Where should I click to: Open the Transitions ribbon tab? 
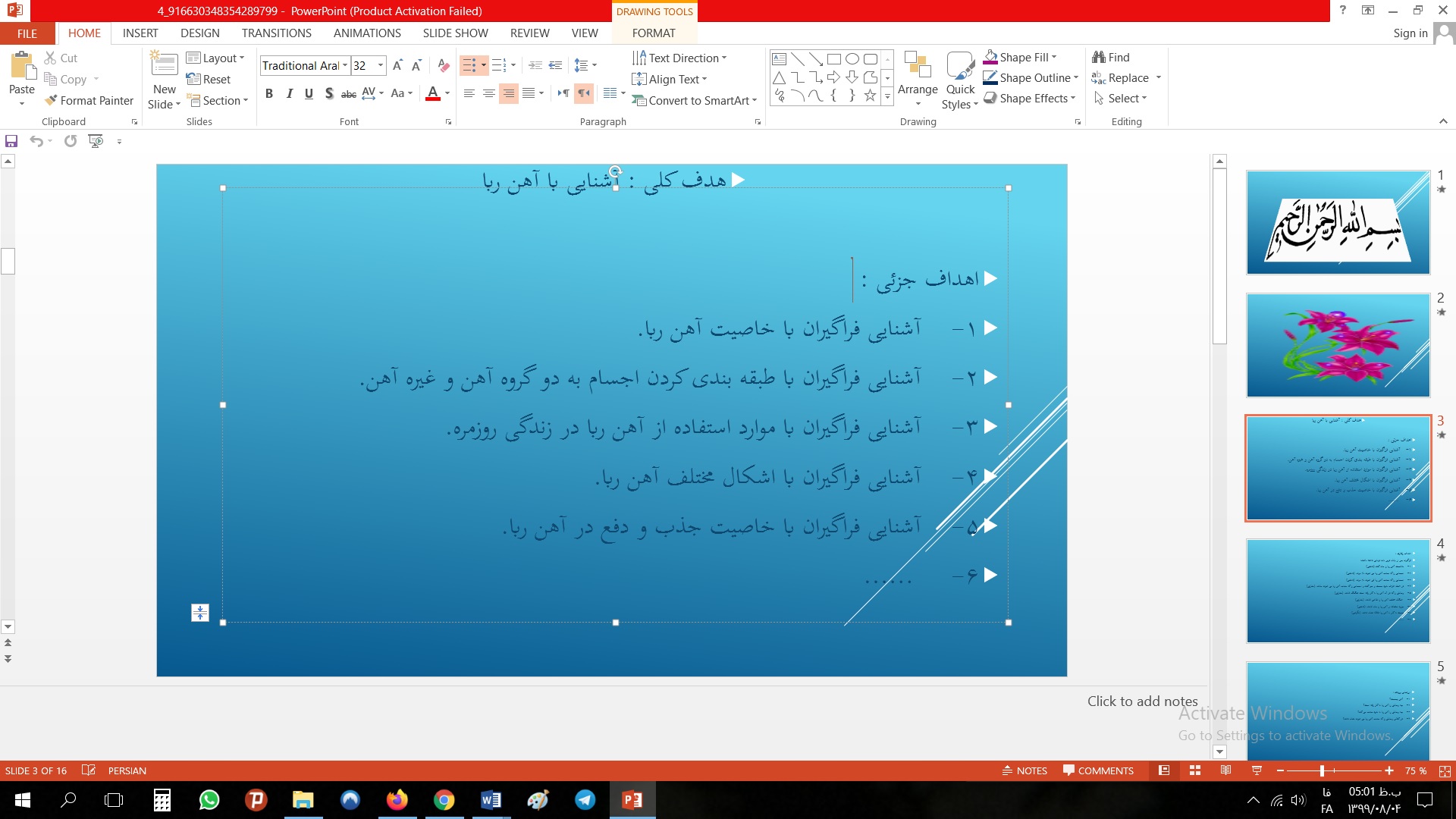click(x=276, y=33)
